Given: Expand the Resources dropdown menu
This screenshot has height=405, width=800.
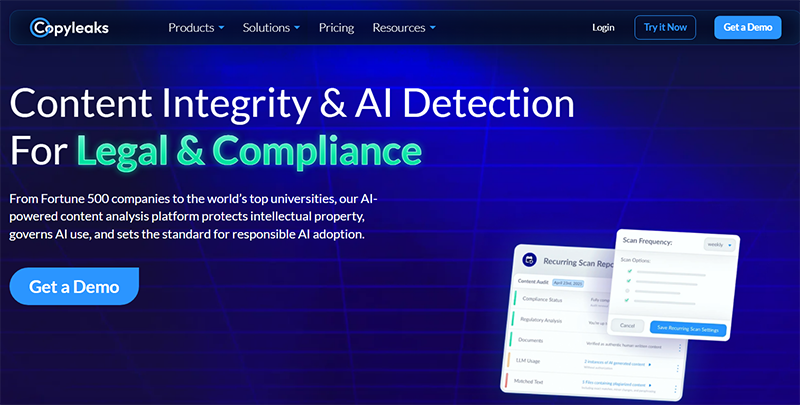Looking at the screenshot, I should 404,28.
